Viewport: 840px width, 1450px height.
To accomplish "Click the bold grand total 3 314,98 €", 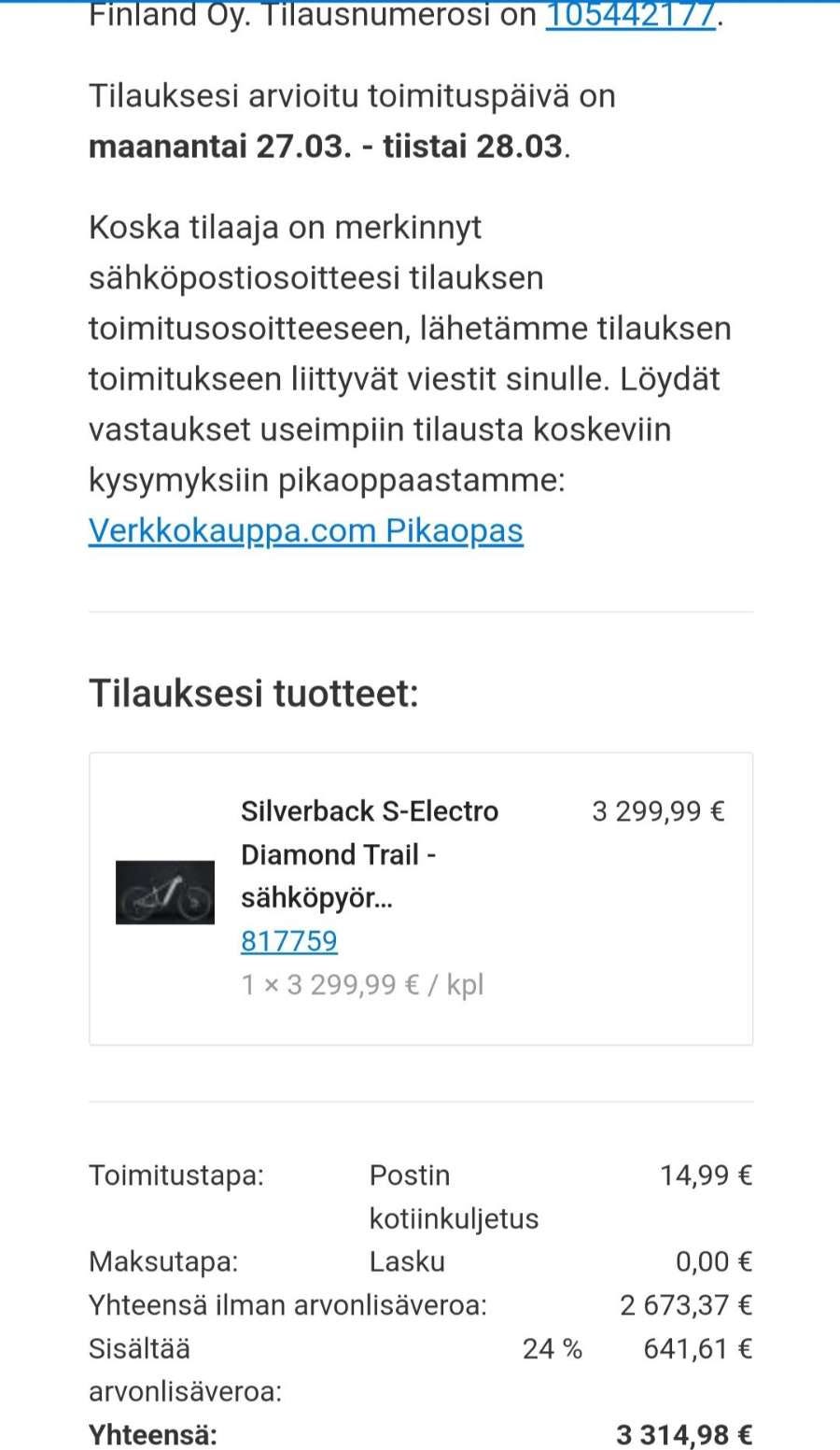I will click(x=683, y=1434).
